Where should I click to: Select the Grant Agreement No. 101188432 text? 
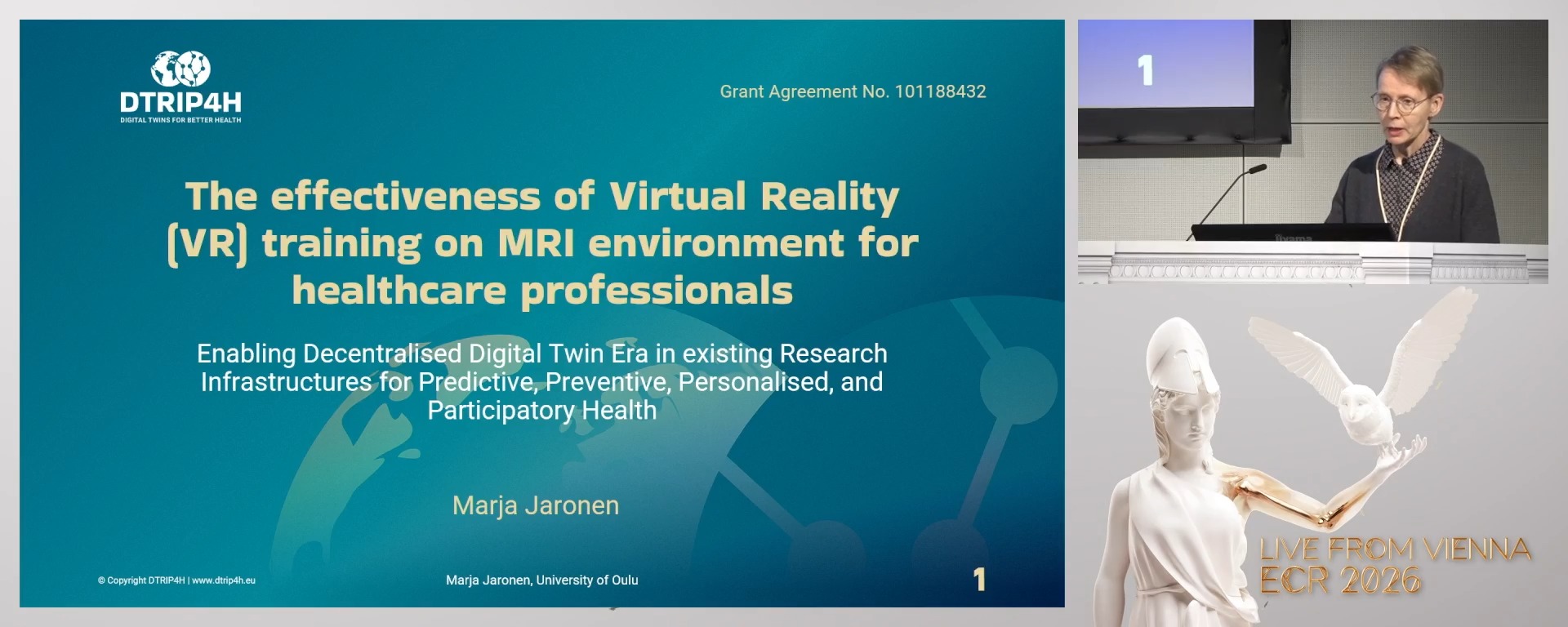click(853, 91)
